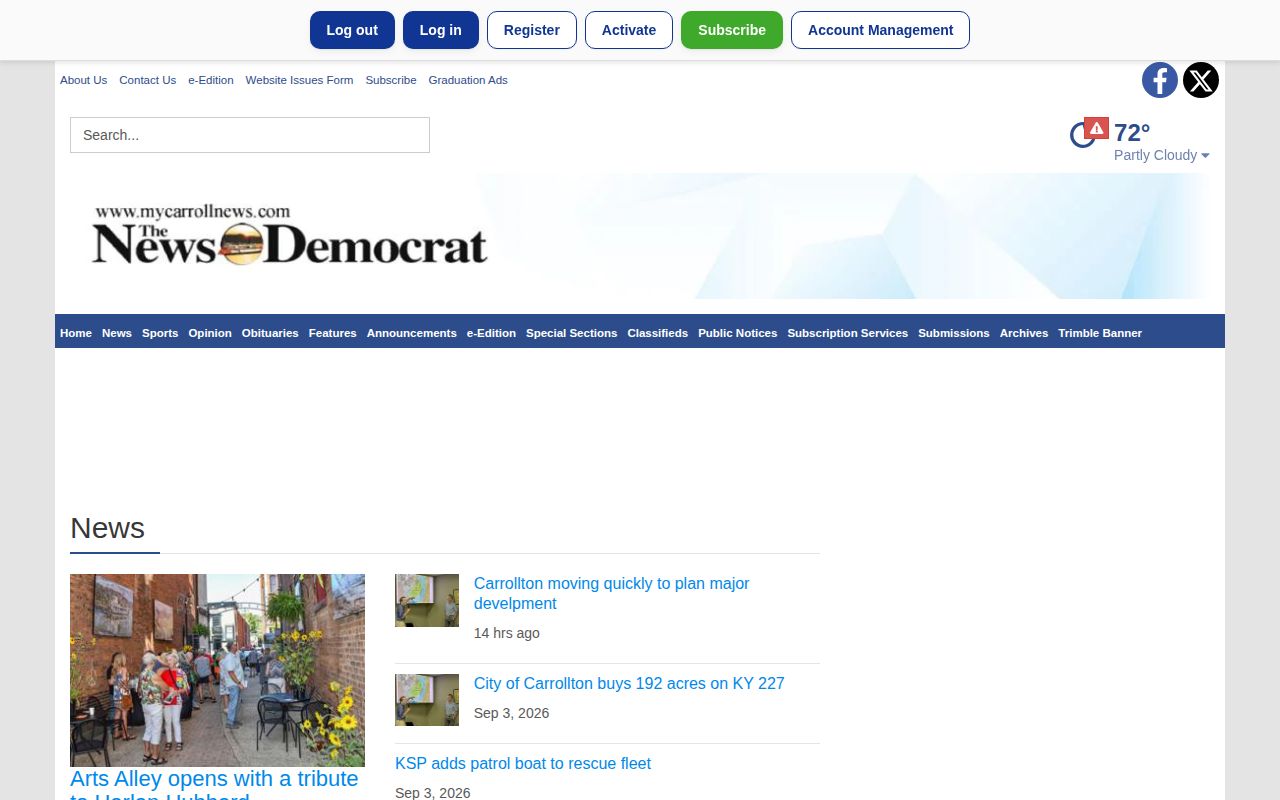Open the Public Notices menu item
Screen dimensions: 1280x800
coord(738,333)
